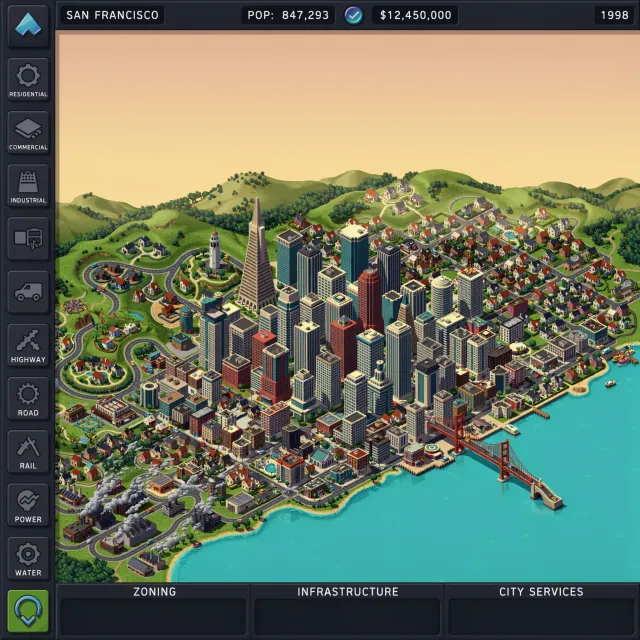The height and width of the screenshot is (640, 640).
Task: Click the population counter POP: 847,293
Action: 288,15
